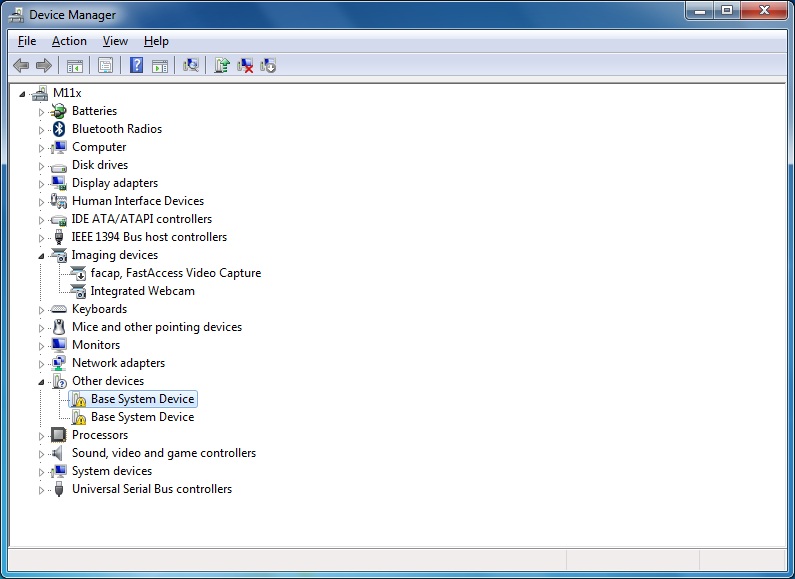Click the blue Help question mark icon
Viewport: 795px width, 579px height.
click(136, 65)
